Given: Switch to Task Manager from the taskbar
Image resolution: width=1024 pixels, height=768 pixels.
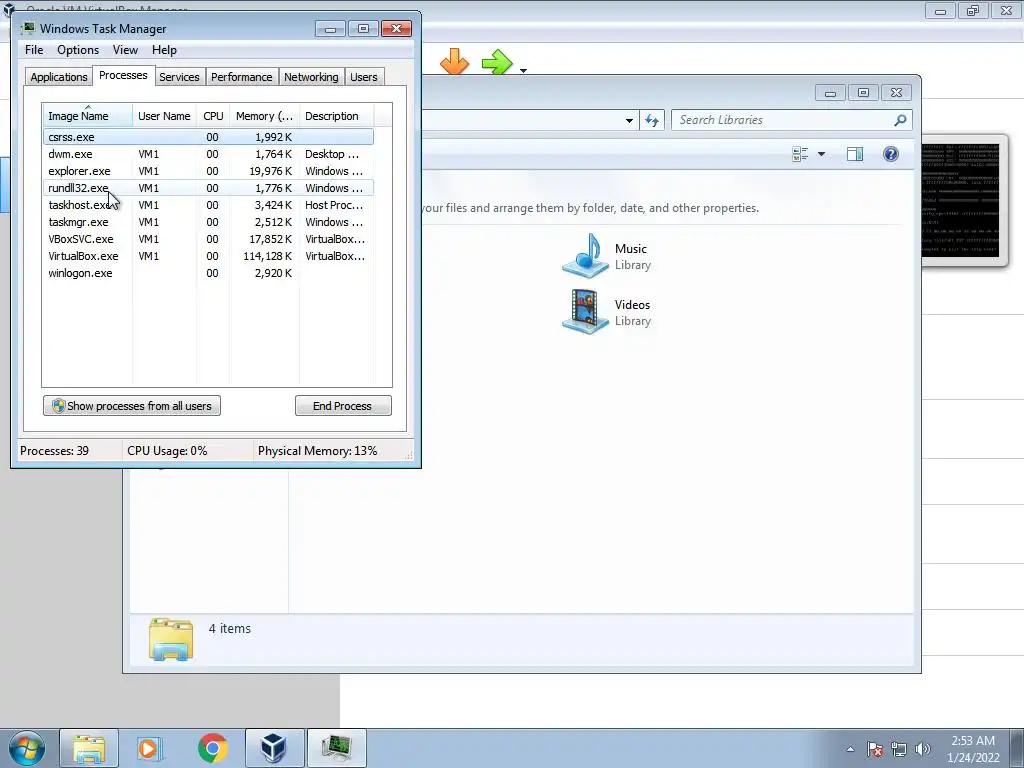Looking at the screenshot, I should pos(336,748).
